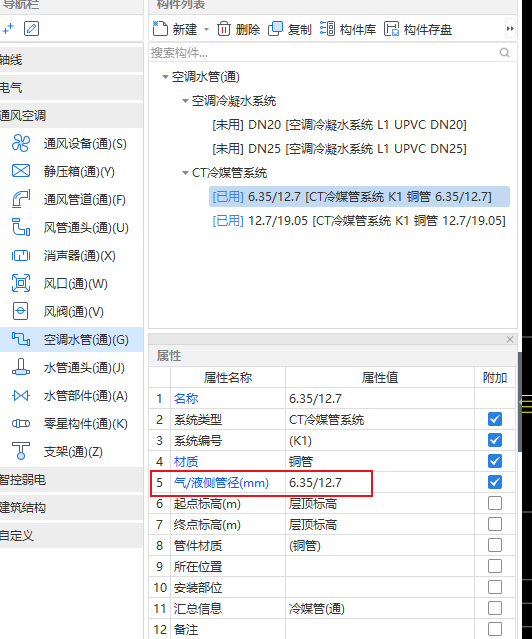Select the 风口(通)(W) icon
Viewport: 532px width, 639px height.
pyautogui.click(x=21, y=283)
